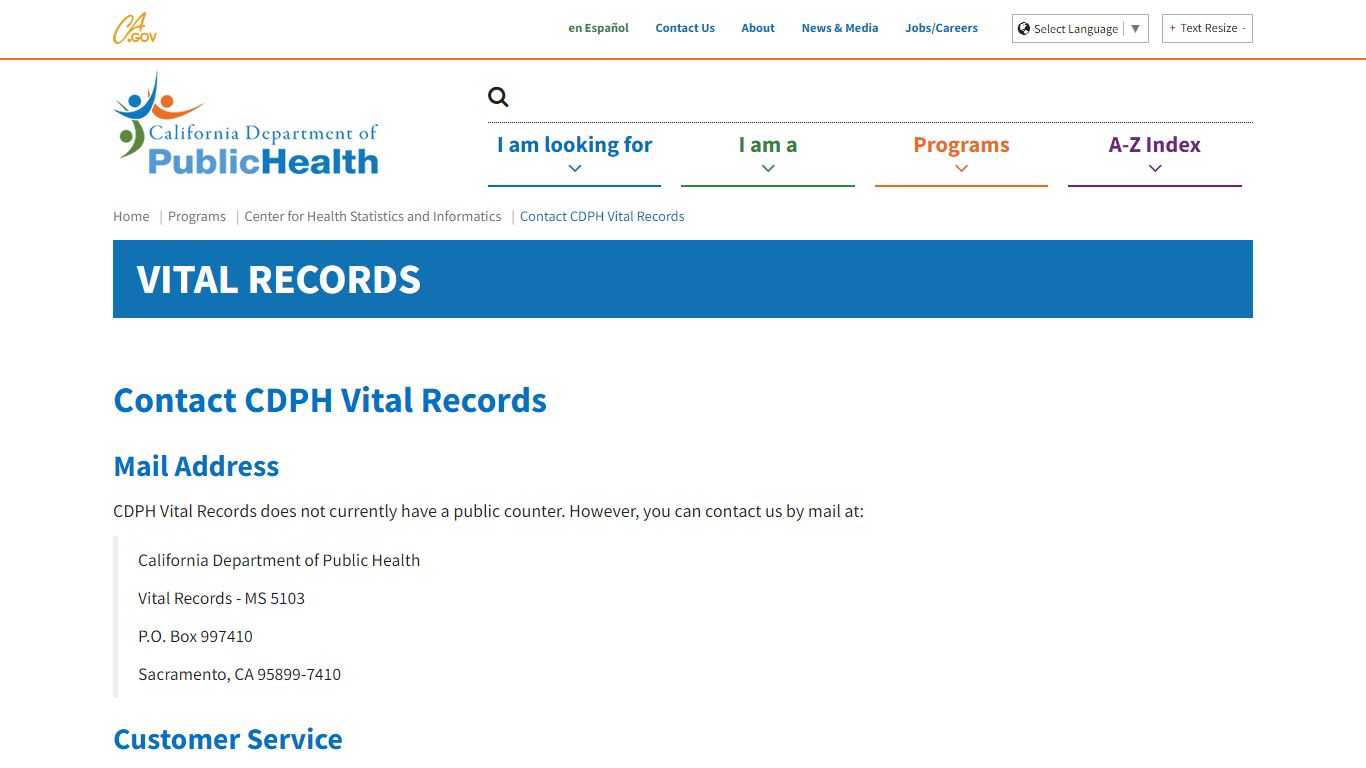Increase text size with the plus icon
Image resolution: width=1366 pixels, height=768 pixels.
click(x=1172, y=28)
